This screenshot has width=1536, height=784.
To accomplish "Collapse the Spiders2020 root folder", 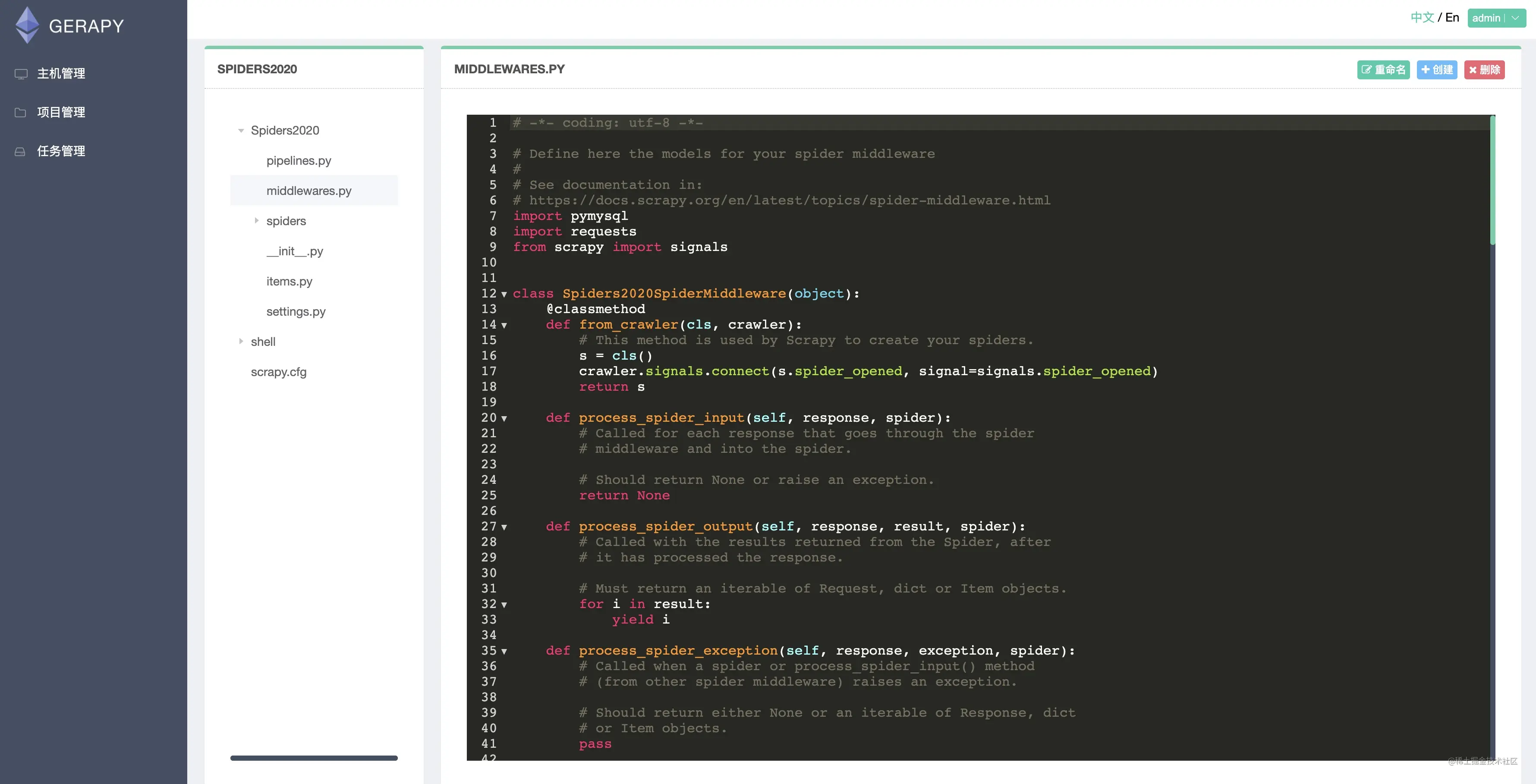I will 241,131.
